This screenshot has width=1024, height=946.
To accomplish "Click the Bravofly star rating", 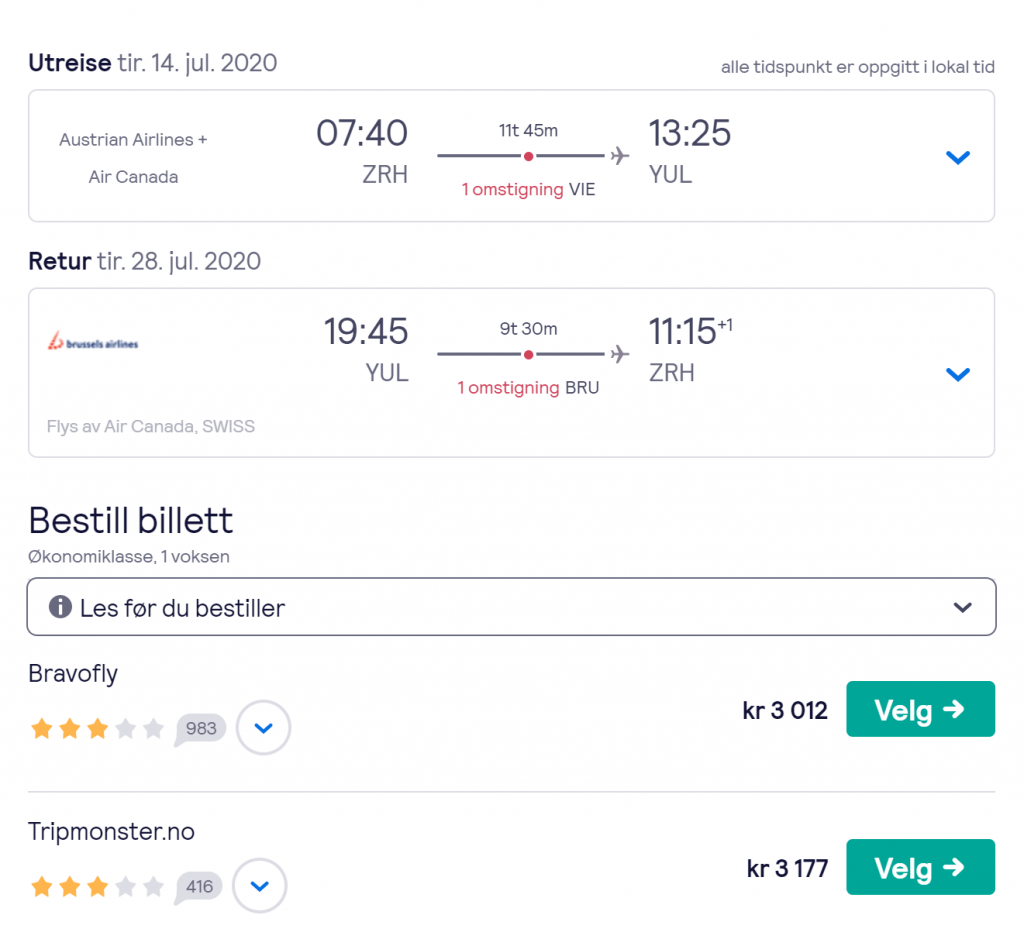I will 97,729.
